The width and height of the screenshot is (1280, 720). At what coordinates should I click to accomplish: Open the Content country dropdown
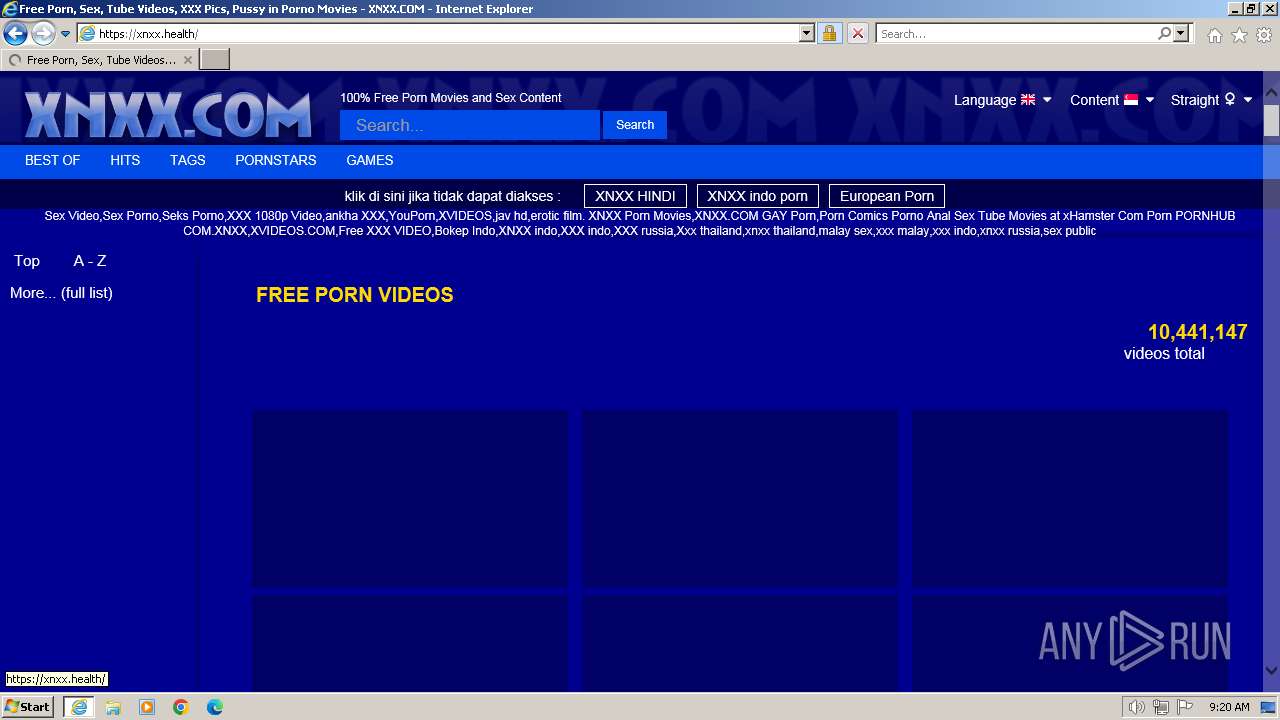pos(1112,100)
